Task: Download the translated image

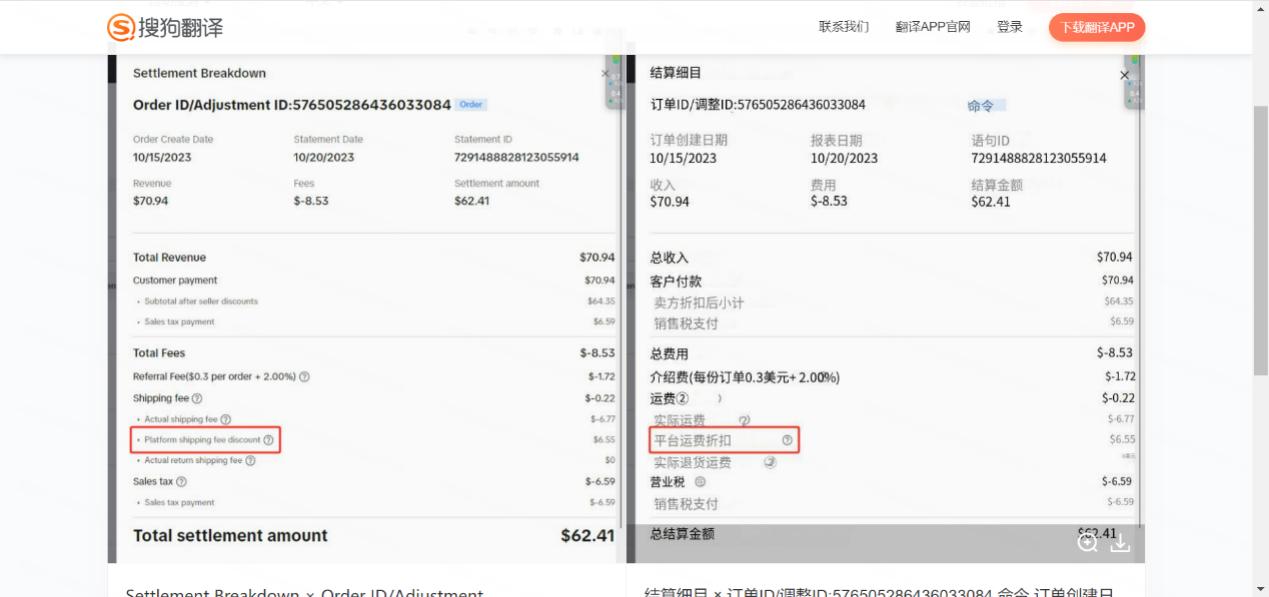Action: [1120, 542]
